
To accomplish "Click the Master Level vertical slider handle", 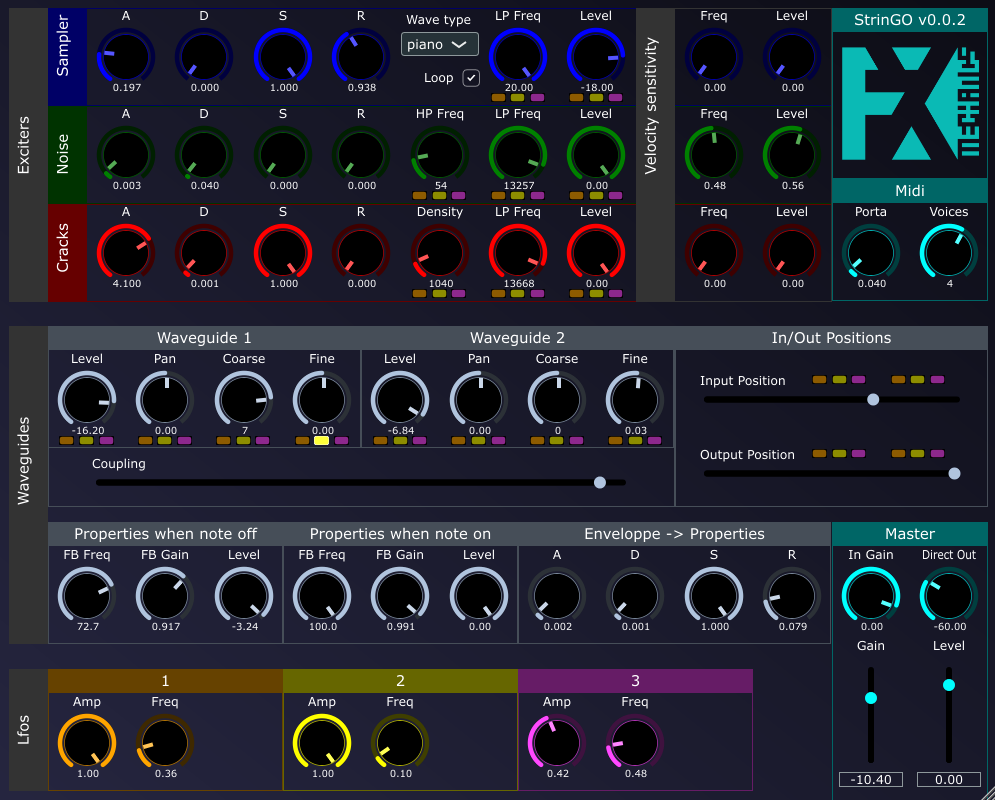I will 949,685.
